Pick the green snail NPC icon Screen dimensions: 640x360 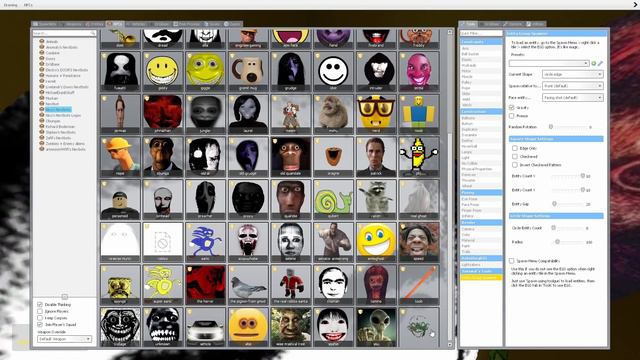click(x=333, y=199)
